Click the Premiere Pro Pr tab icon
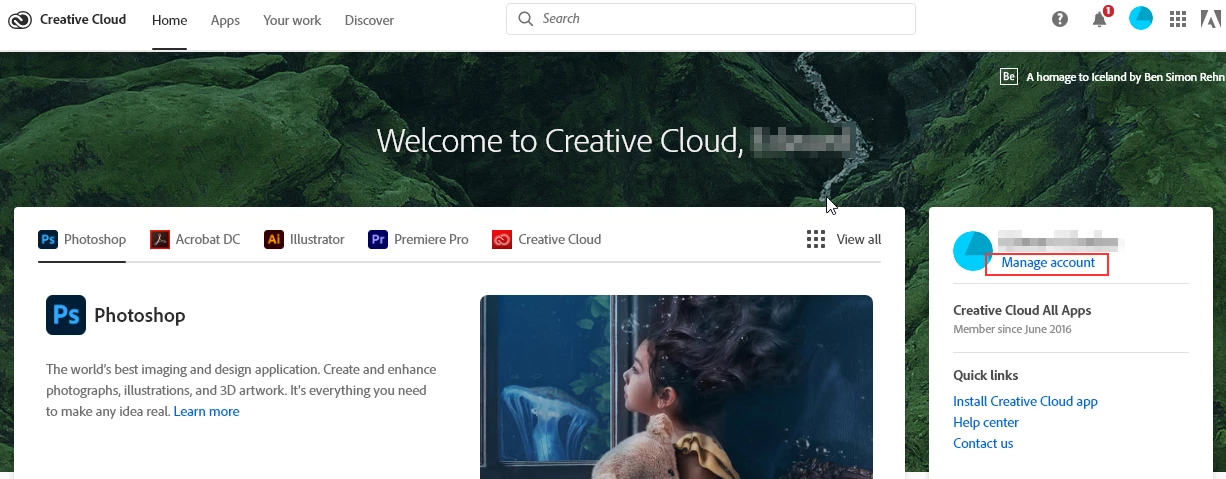The image size is (1226, 479). point(378,239)
